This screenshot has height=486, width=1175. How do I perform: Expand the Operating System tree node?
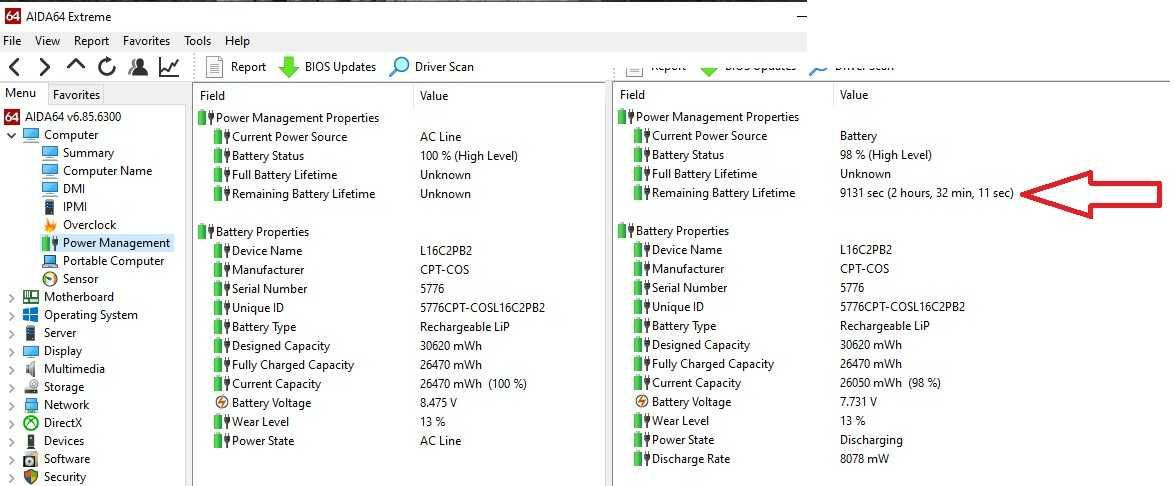(x=11, y=315)
